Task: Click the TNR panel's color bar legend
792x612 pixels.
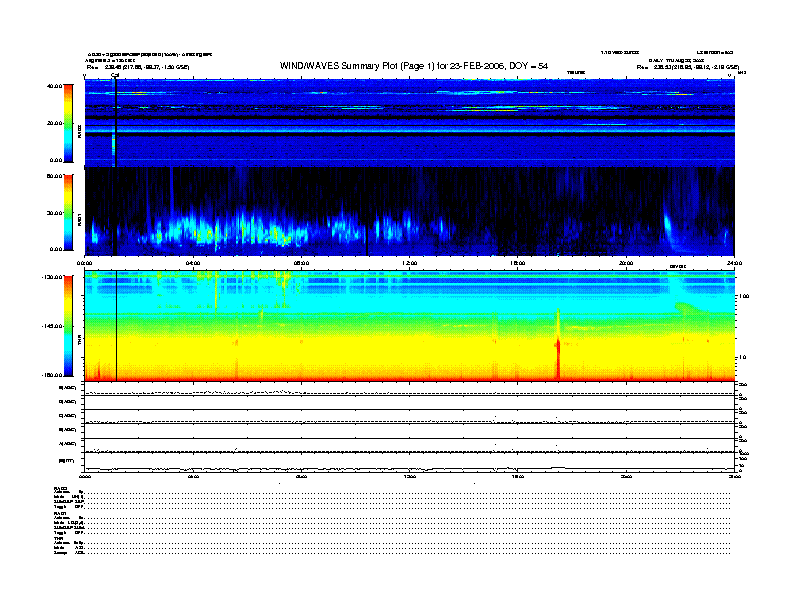Action: pos(68,326)
